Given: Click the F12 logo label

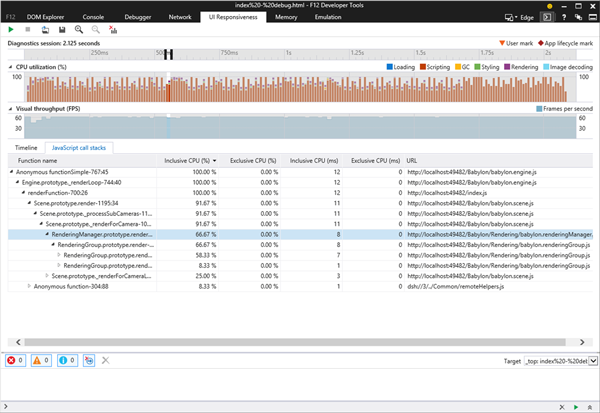Looking at the screenshot, I should 10,17.
